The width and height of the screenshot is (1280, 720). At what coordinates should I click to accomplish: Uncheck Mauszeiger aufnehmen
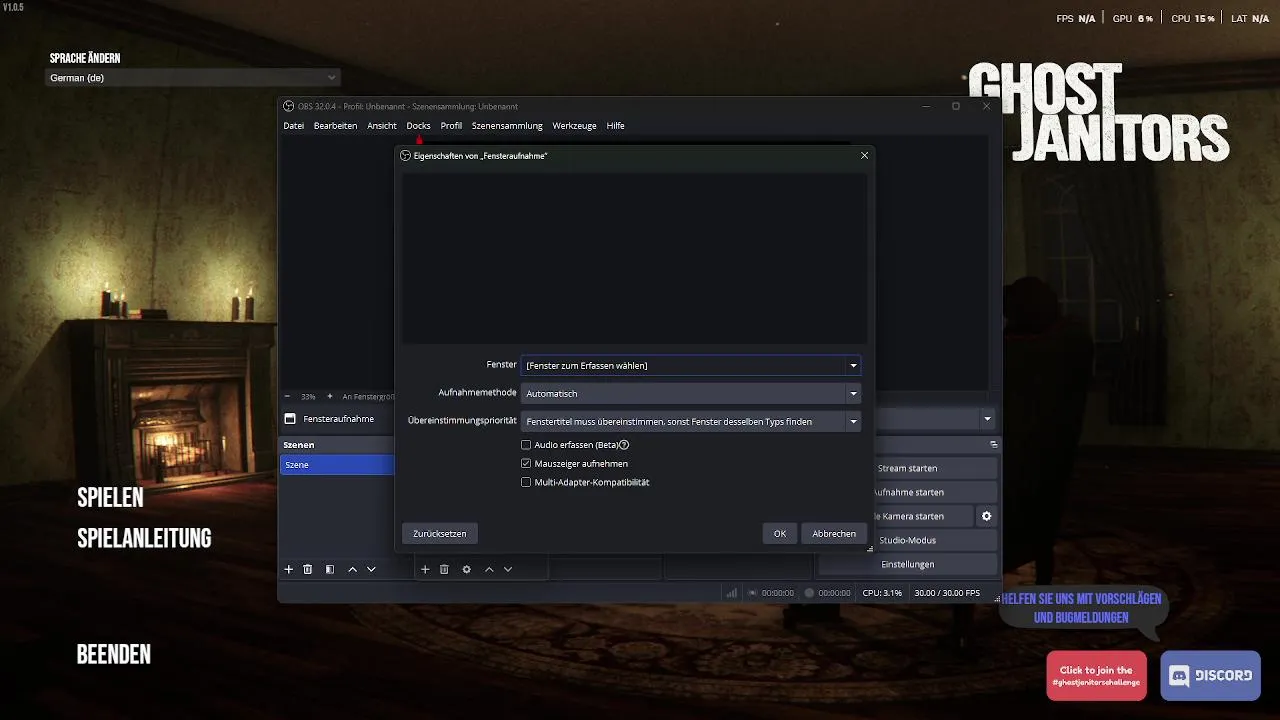(x=526, y=464)
